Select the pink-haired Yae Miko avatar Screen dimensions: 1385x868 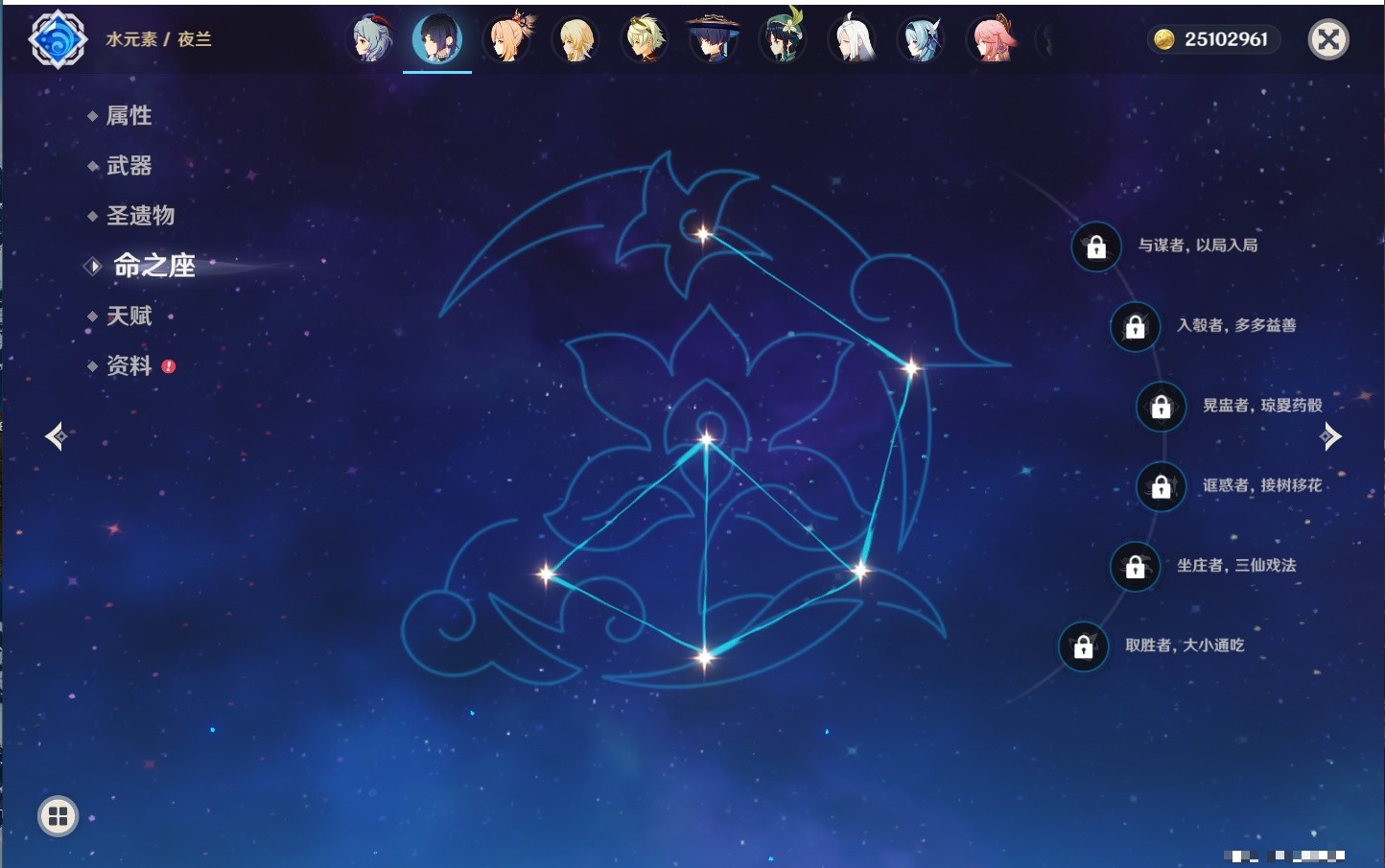(992, 39)
